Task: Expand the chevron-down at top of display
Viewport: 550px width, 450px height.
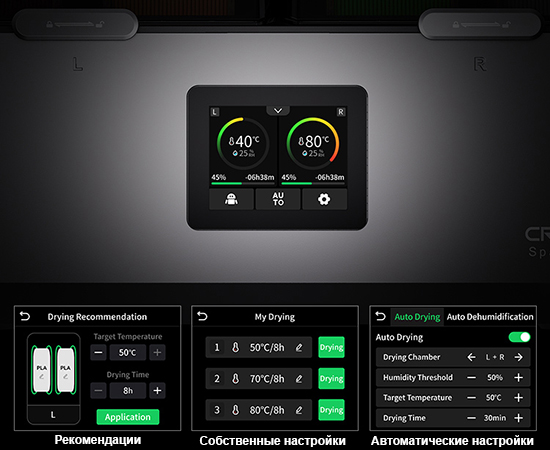Action: (278, 111)
